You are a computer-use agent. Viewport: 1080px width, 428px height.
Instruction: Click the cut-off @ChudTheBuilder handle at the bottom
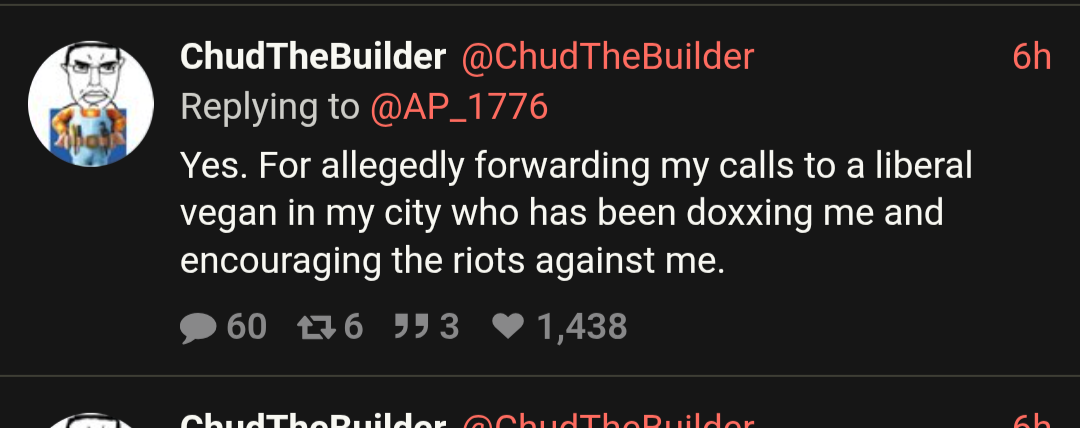click(607, 421)
